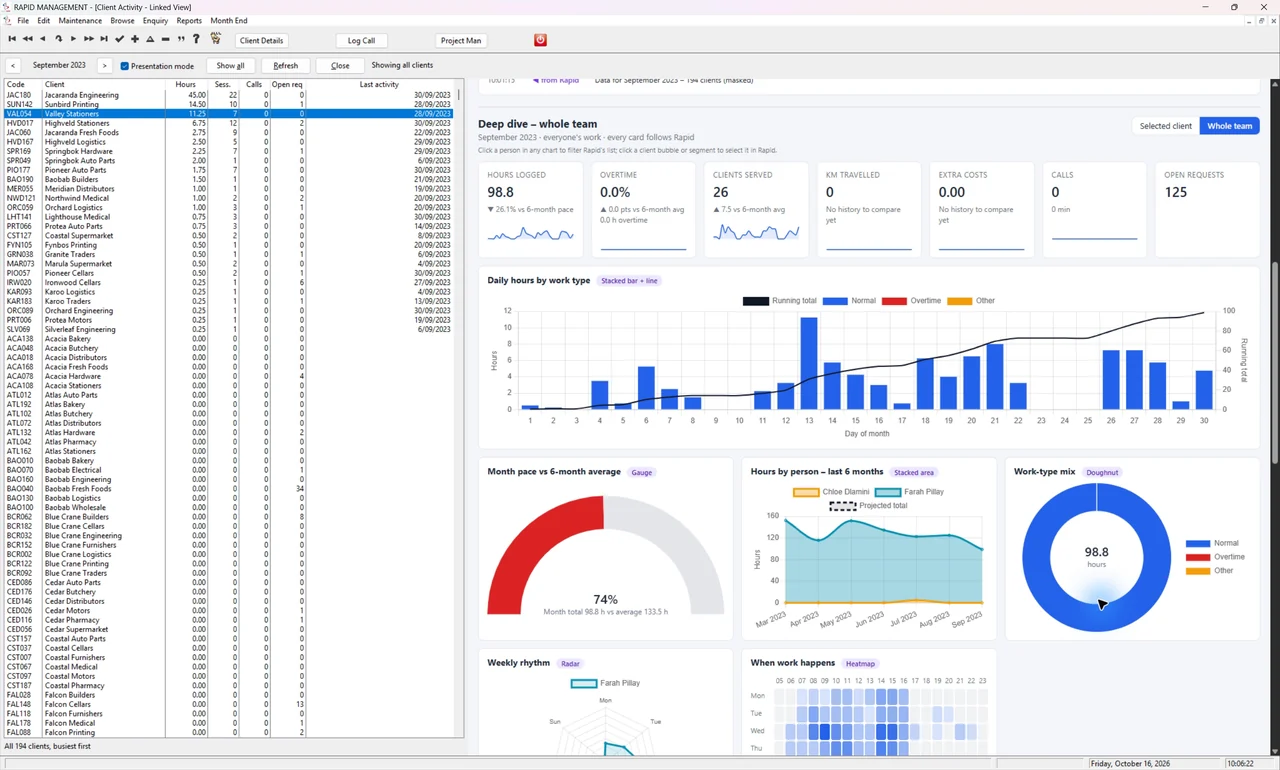Open the Enquiry menu
The height and width of the screenshot is (770, 1280).
[x=155, y=21]
